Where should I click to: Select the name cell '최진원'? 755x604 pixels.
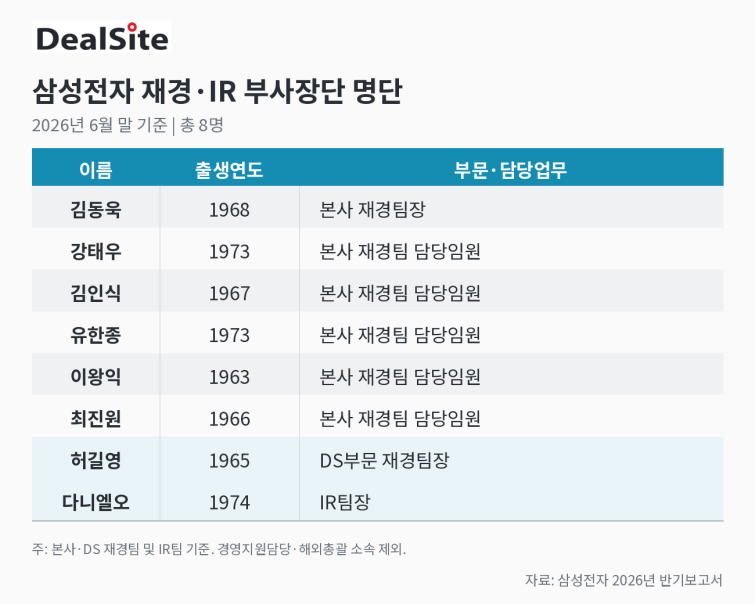pyautogui.click(x=96, y=419)
